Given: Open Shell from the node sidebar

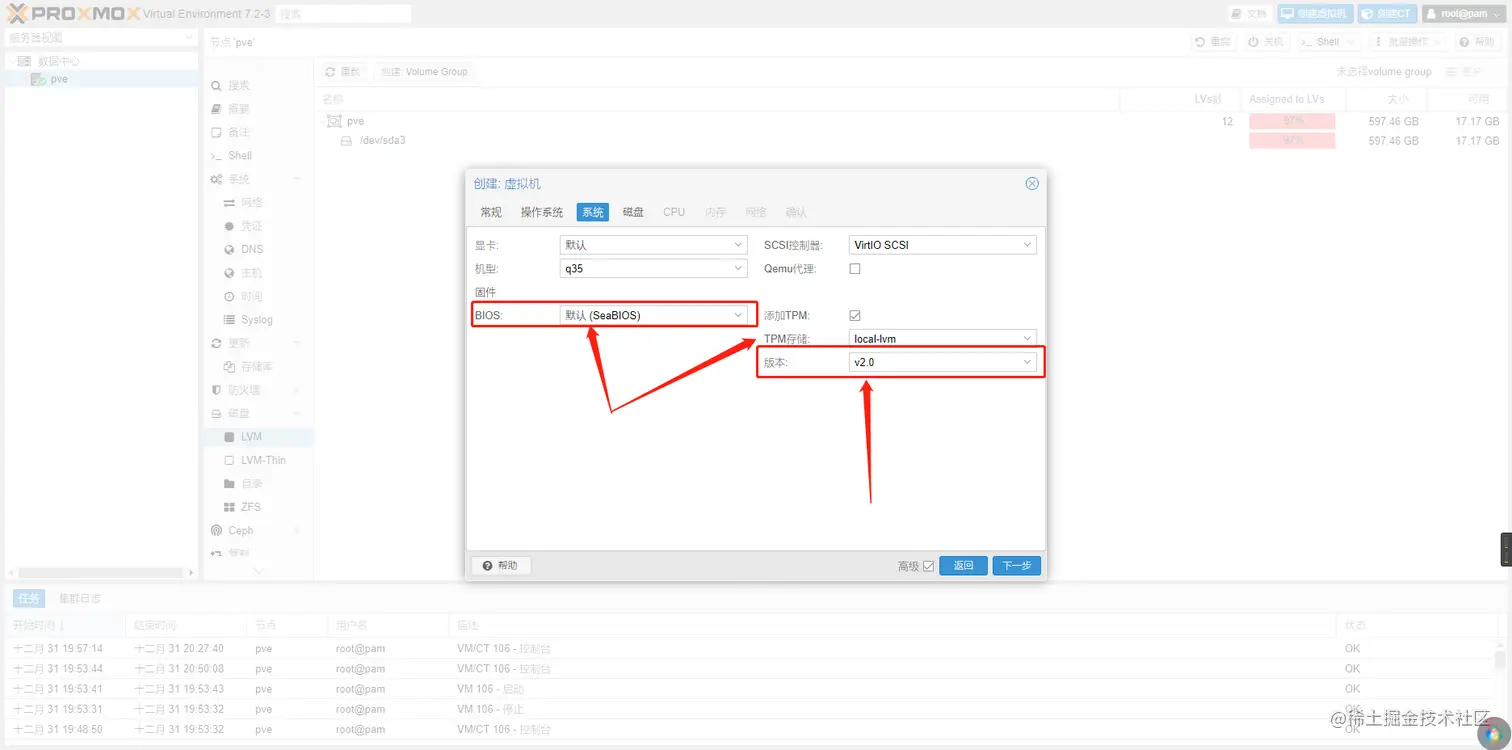Looking at the screenshot, I should [240, 156].
